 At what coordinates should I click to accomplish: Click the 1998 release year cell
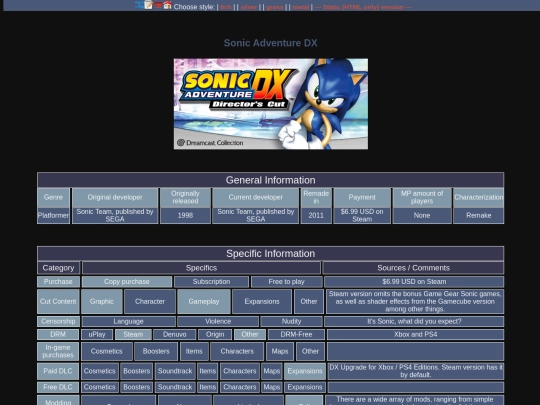tap(185, 216)
